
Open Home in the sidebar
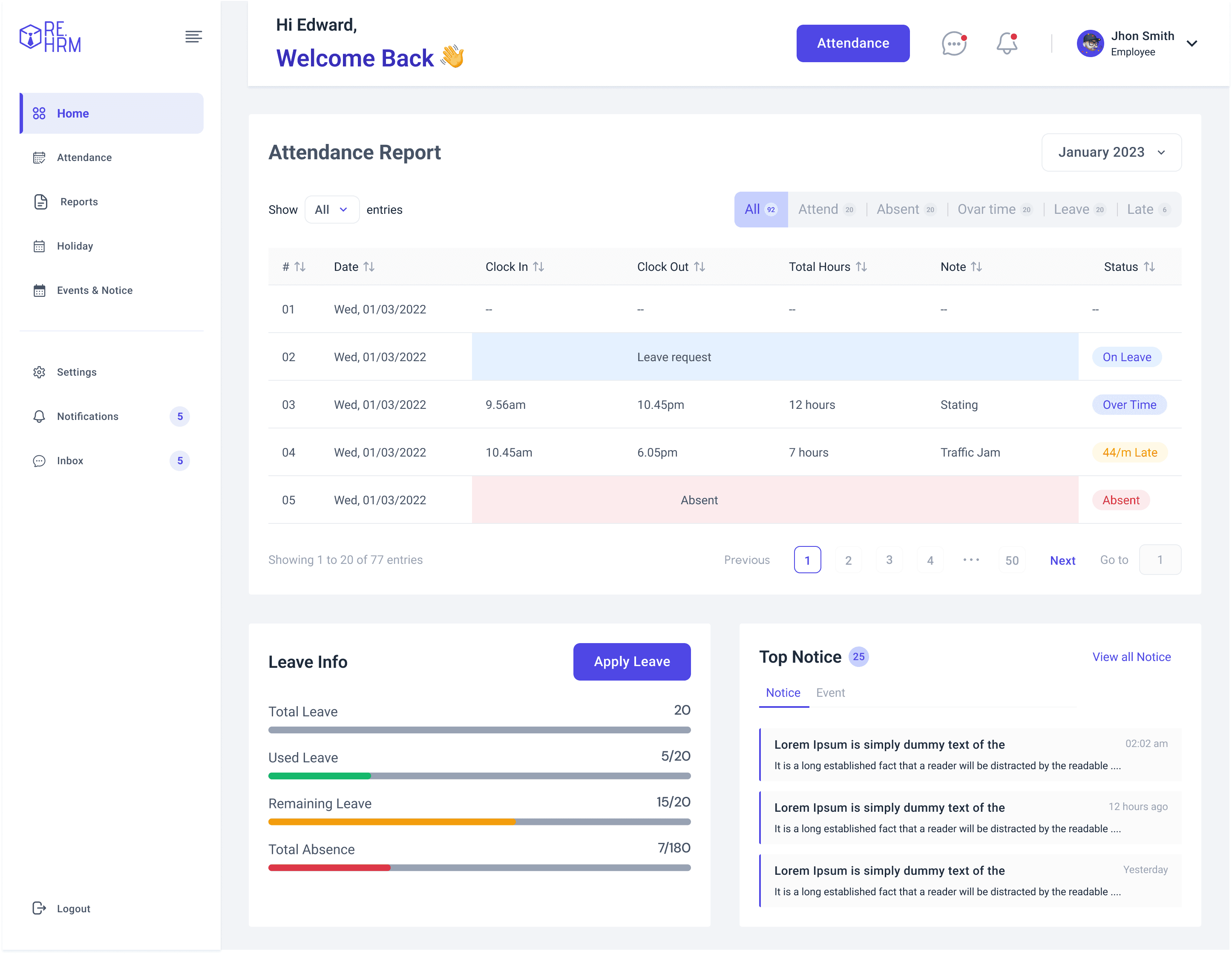112,113
